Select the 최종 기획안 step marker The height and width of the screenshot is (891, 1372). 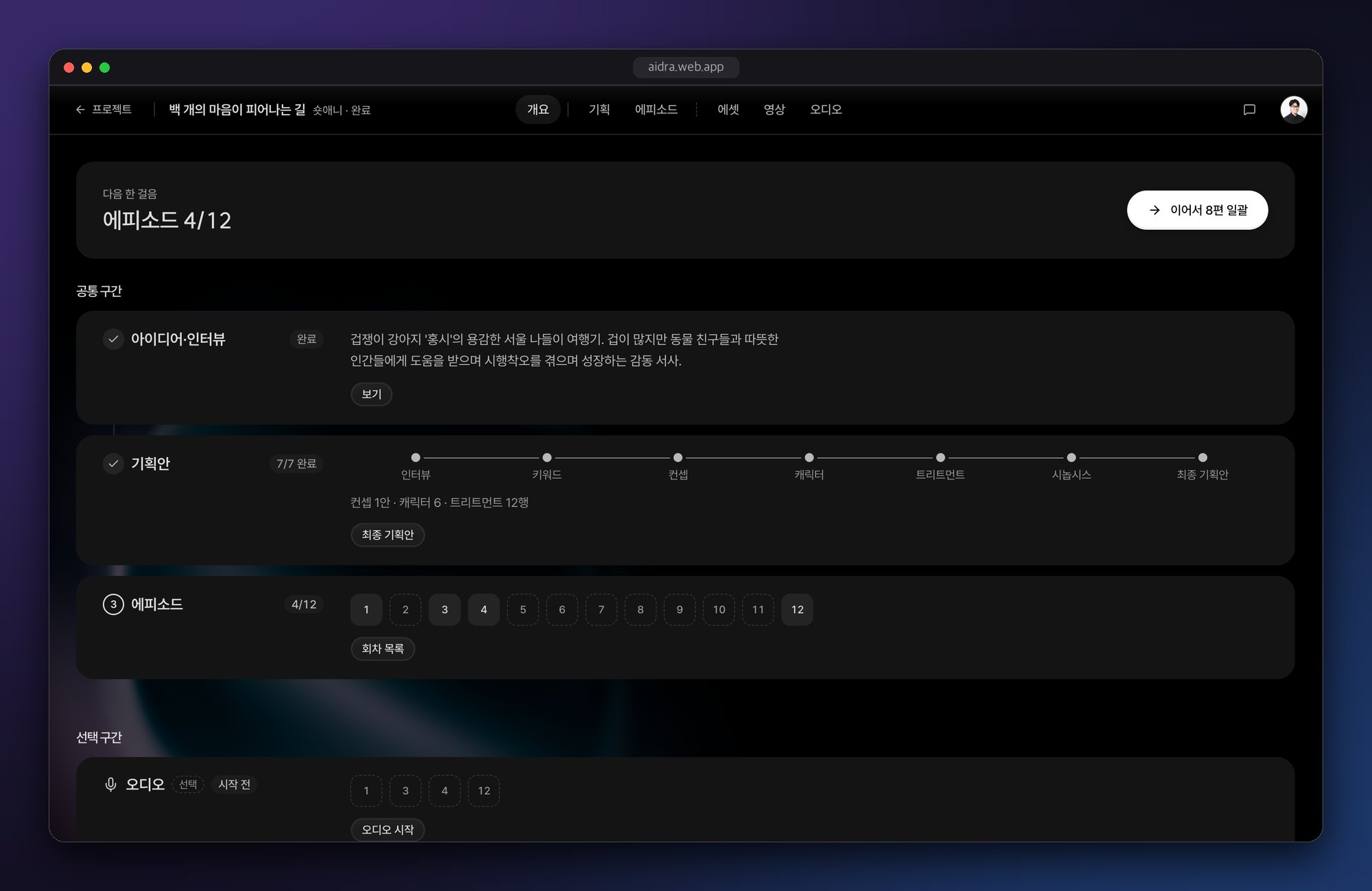pos(1203,458)
